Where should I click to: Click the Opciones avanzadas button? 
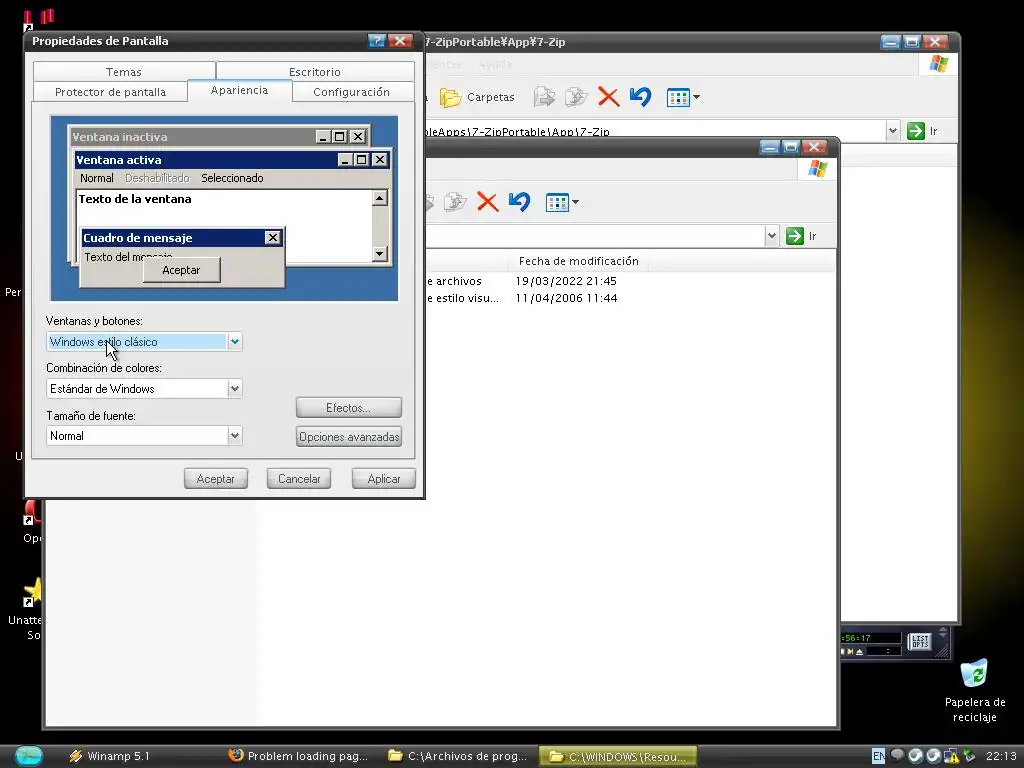pyautogui.click(x=349, y=437)
